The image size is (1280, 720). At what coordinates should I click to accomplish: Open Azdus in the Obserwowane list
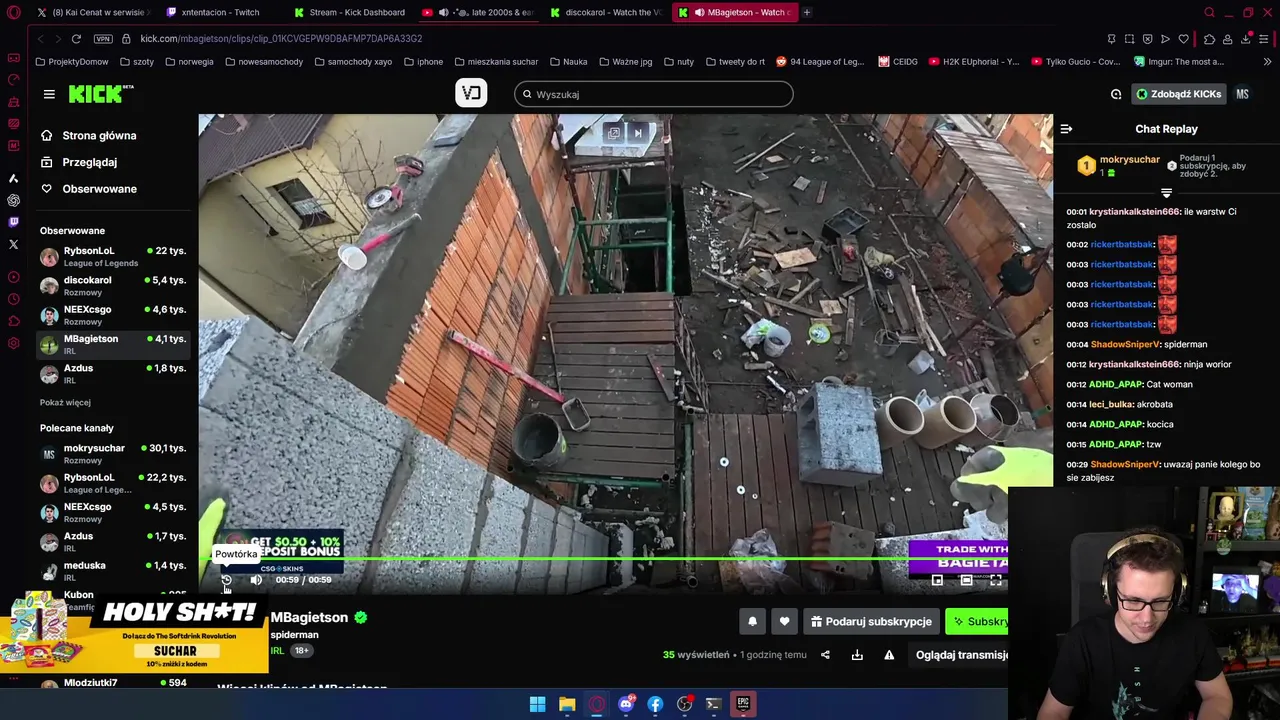click(x=112, y=373)
